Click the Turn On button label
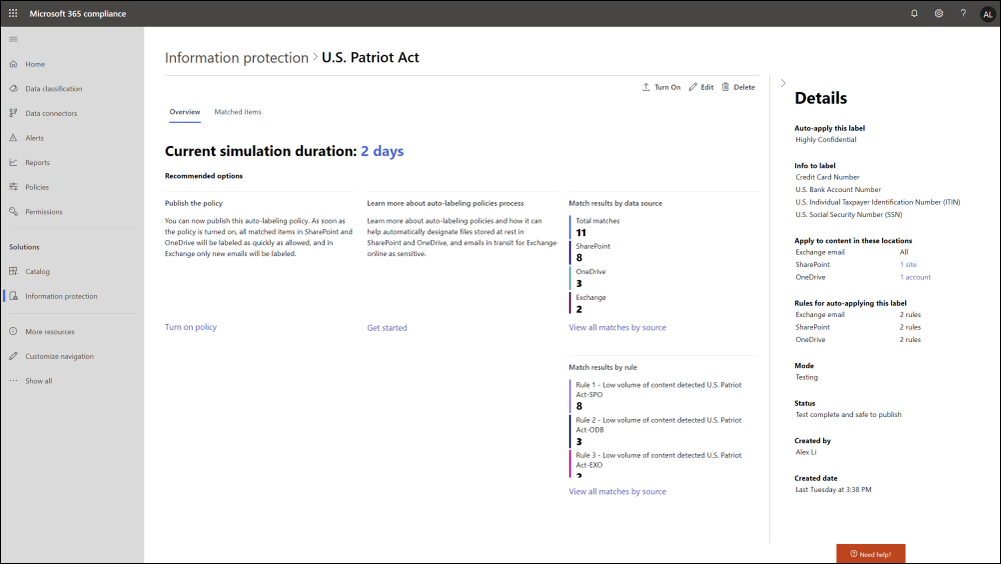1001x564 pixels. coord(667,87)
